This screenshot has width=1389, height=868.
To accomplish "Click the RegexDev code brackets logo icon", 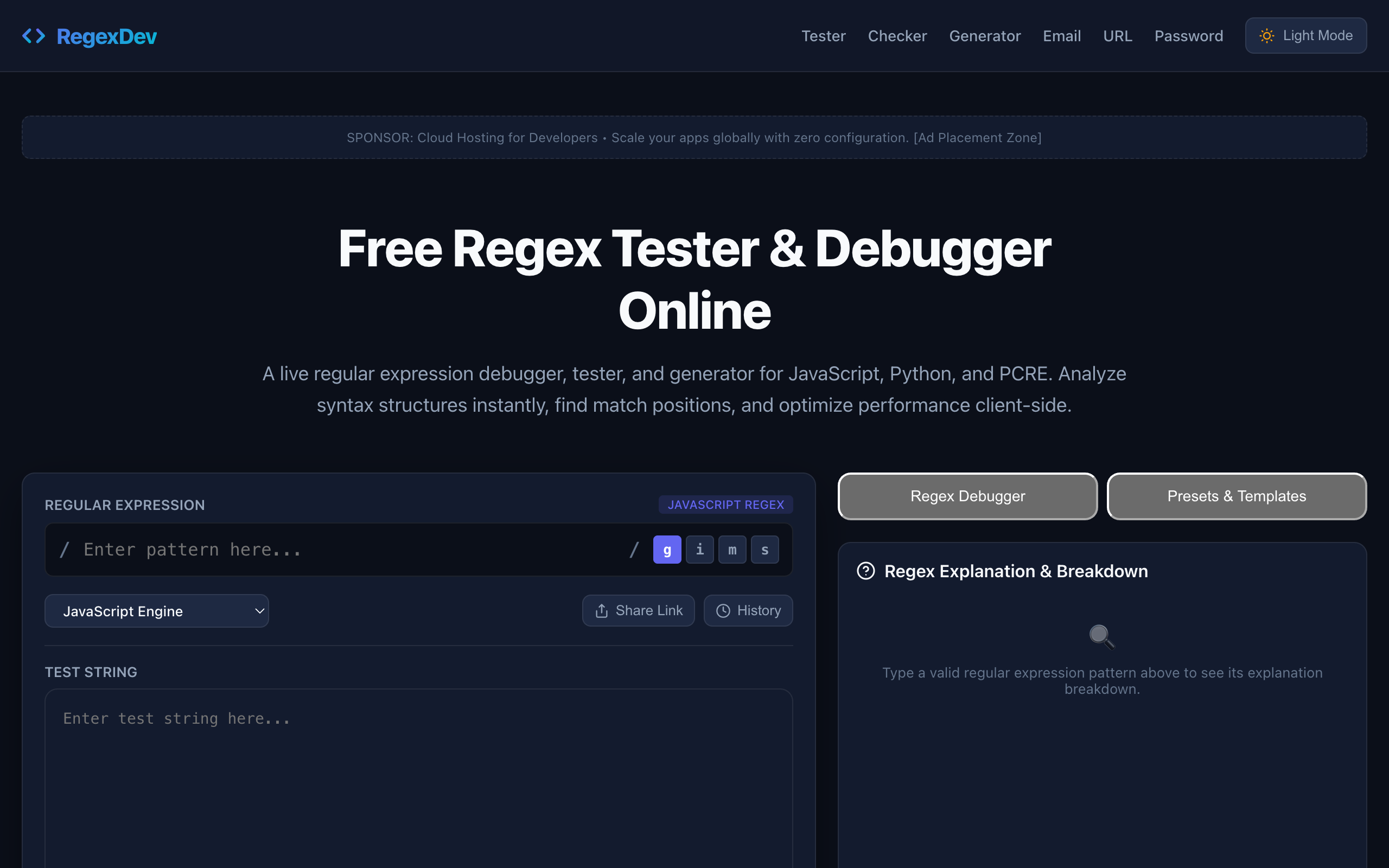I will (x=34, y=36).
